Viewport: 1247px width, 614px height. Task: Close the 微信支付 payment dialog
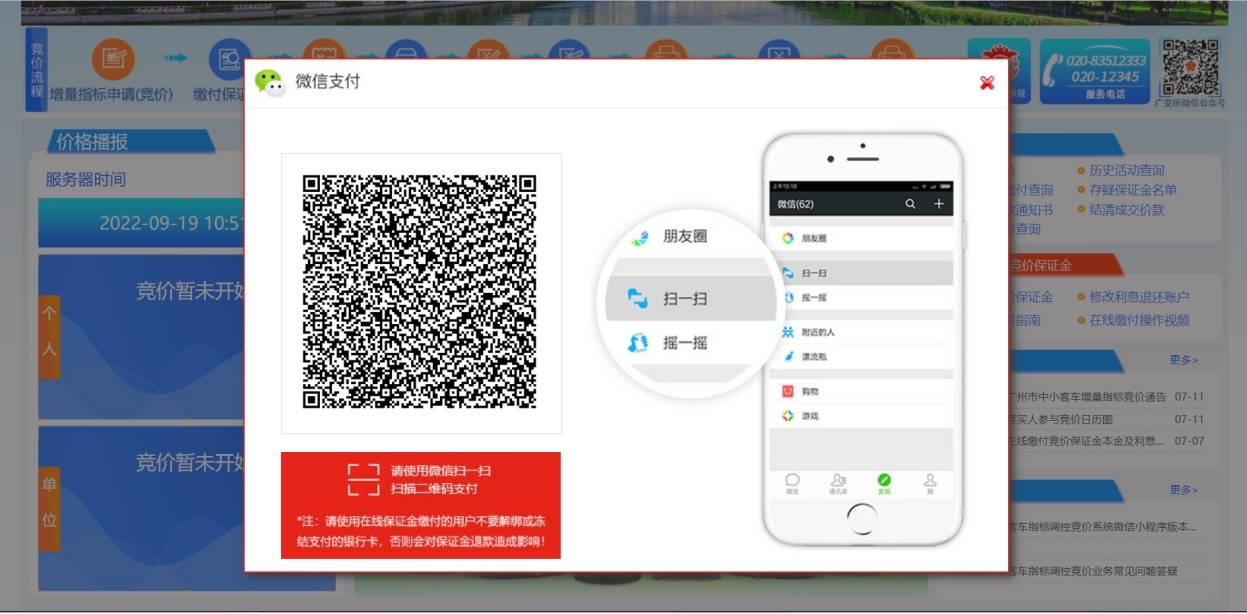coord(987,83)
